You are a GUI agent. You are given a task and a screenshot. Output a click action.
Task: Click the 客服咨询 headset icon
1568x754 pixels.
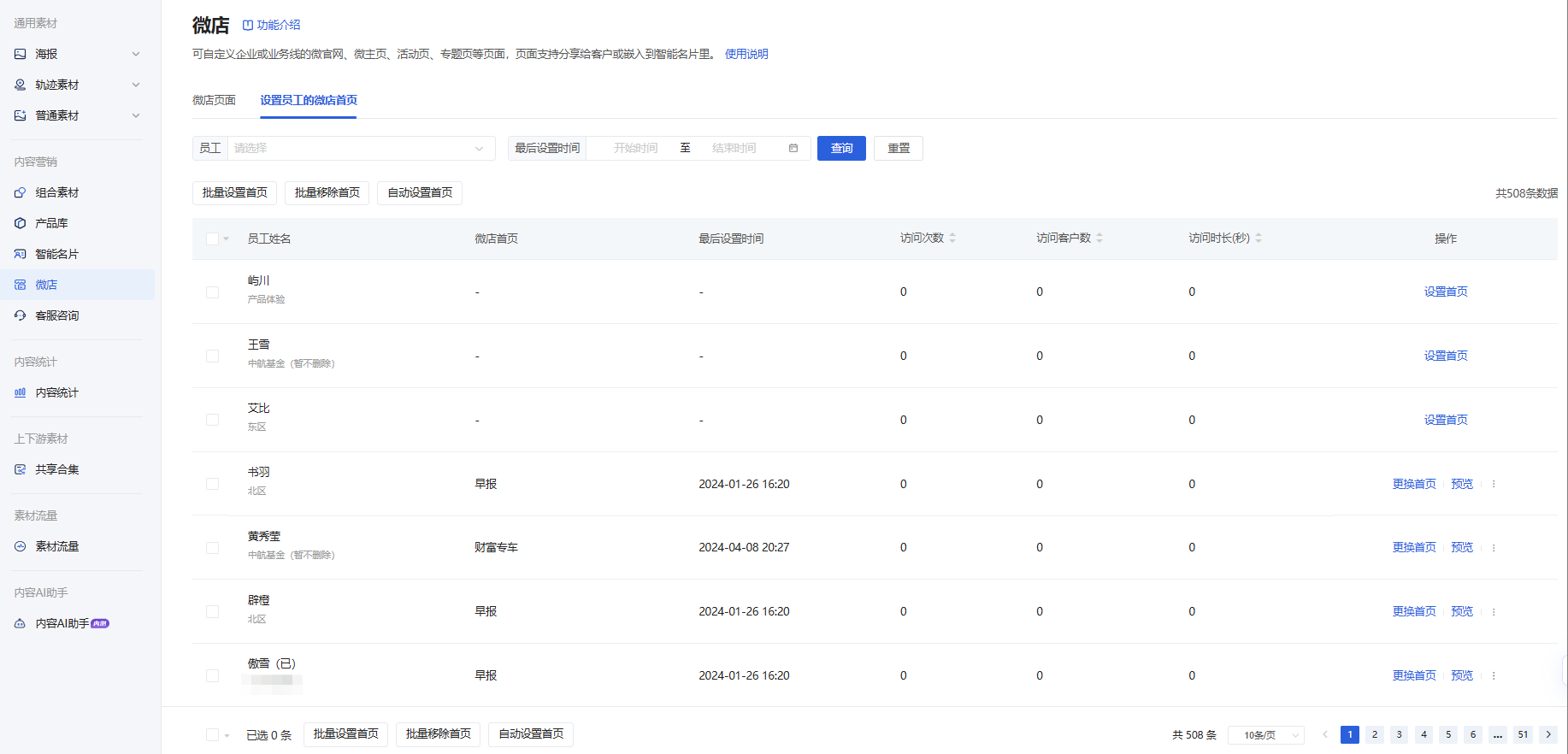[x=21, y=315]
